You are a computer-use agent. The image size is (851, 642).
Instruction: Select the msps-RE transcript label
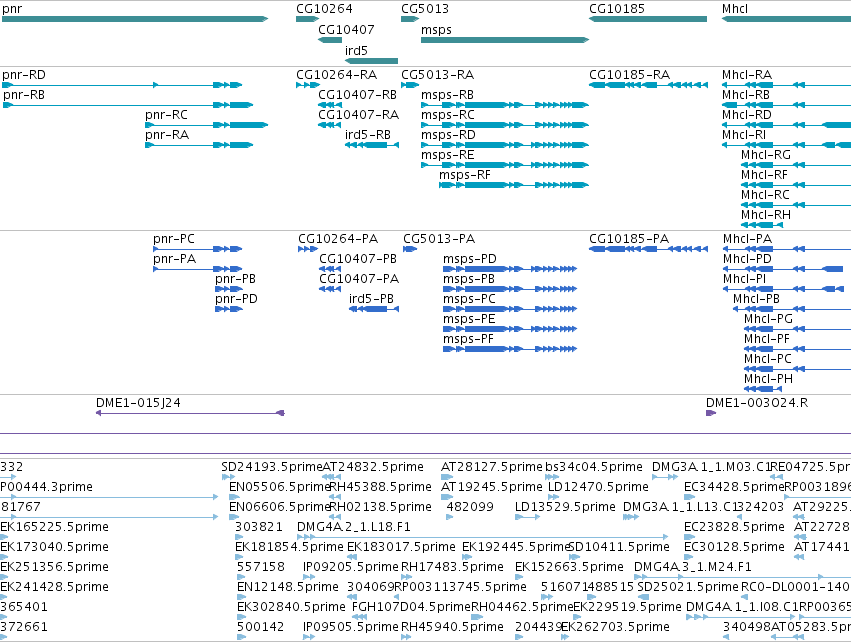(x=448, y=155)
